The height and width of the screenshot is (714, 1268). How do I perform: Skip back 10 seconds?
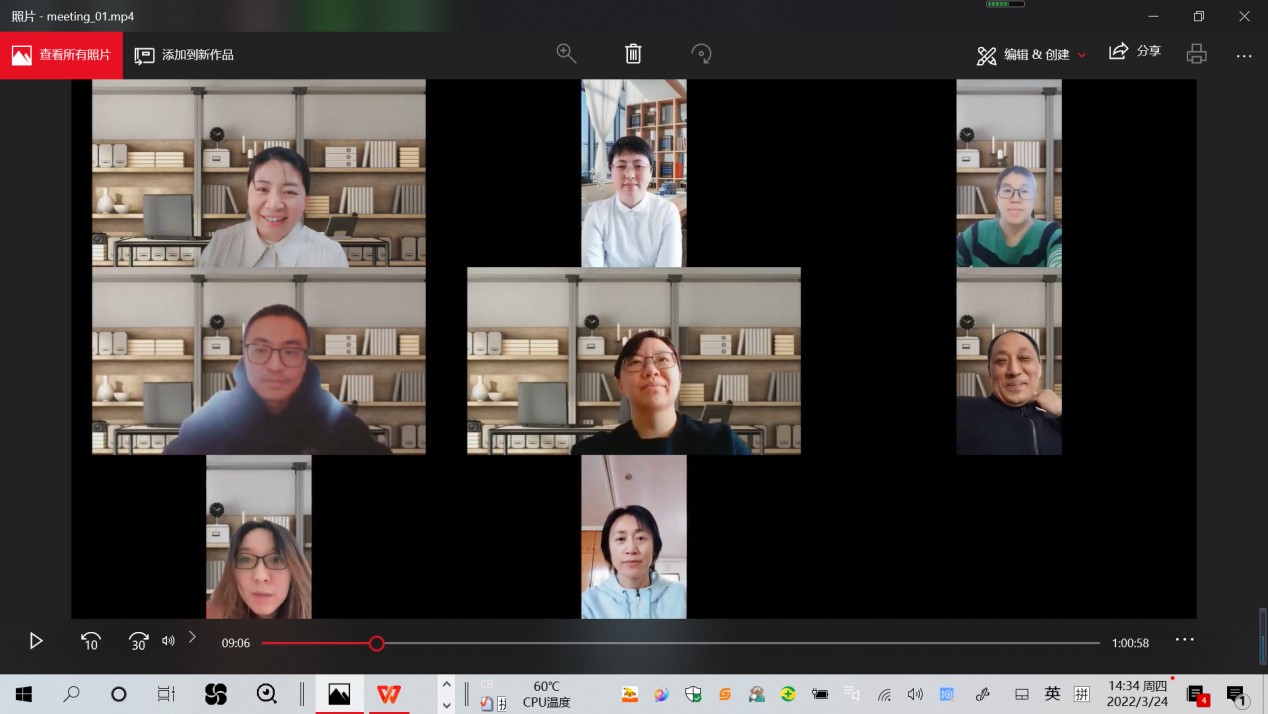90,641
